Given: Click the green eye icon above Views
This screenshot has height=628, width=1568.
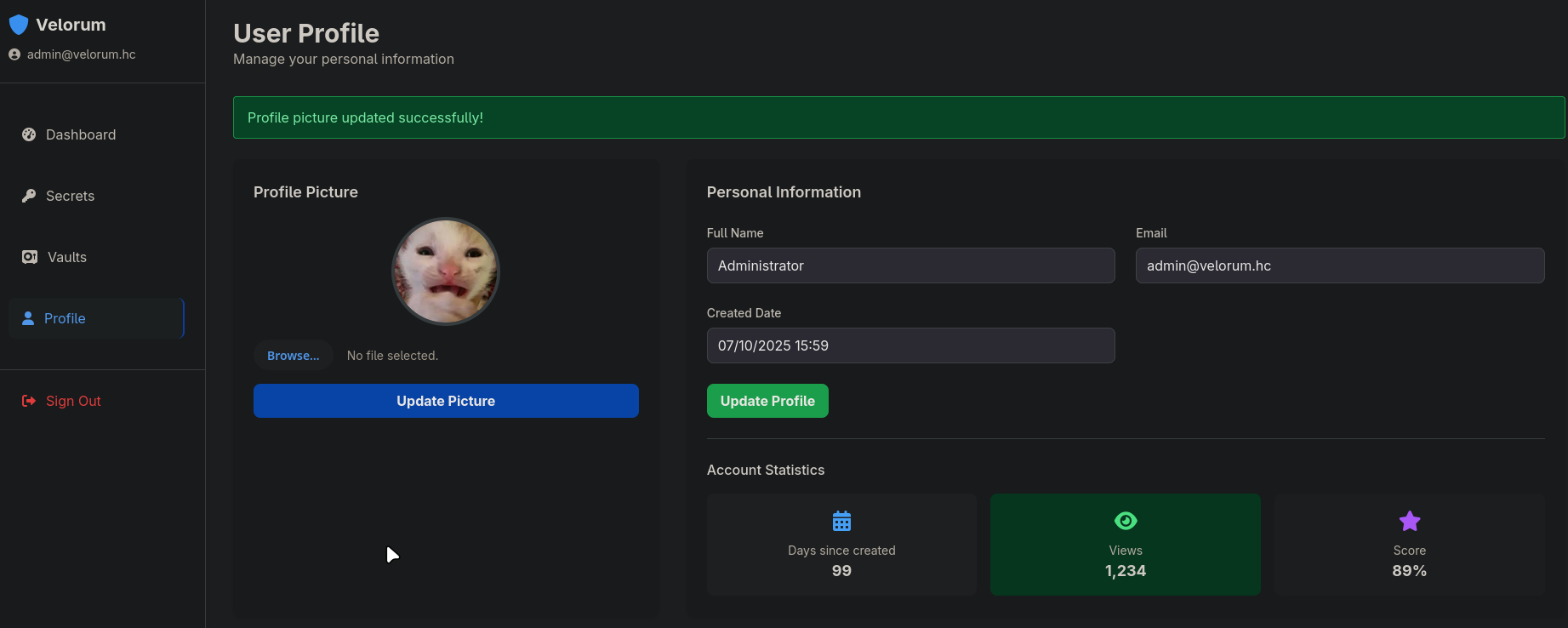Looking at the screenshot, I should pyautogui.click(x=1125, y=521).
